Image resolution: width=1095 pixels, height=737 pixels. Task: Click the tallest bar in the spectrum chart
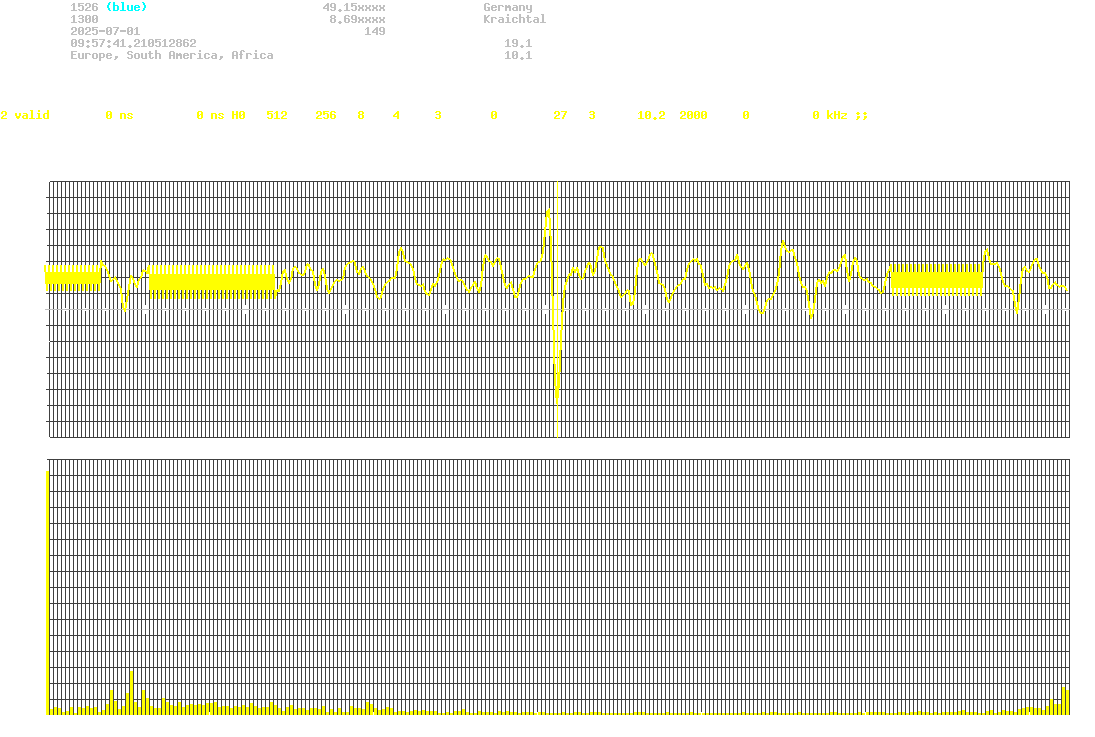pos(47,593)
